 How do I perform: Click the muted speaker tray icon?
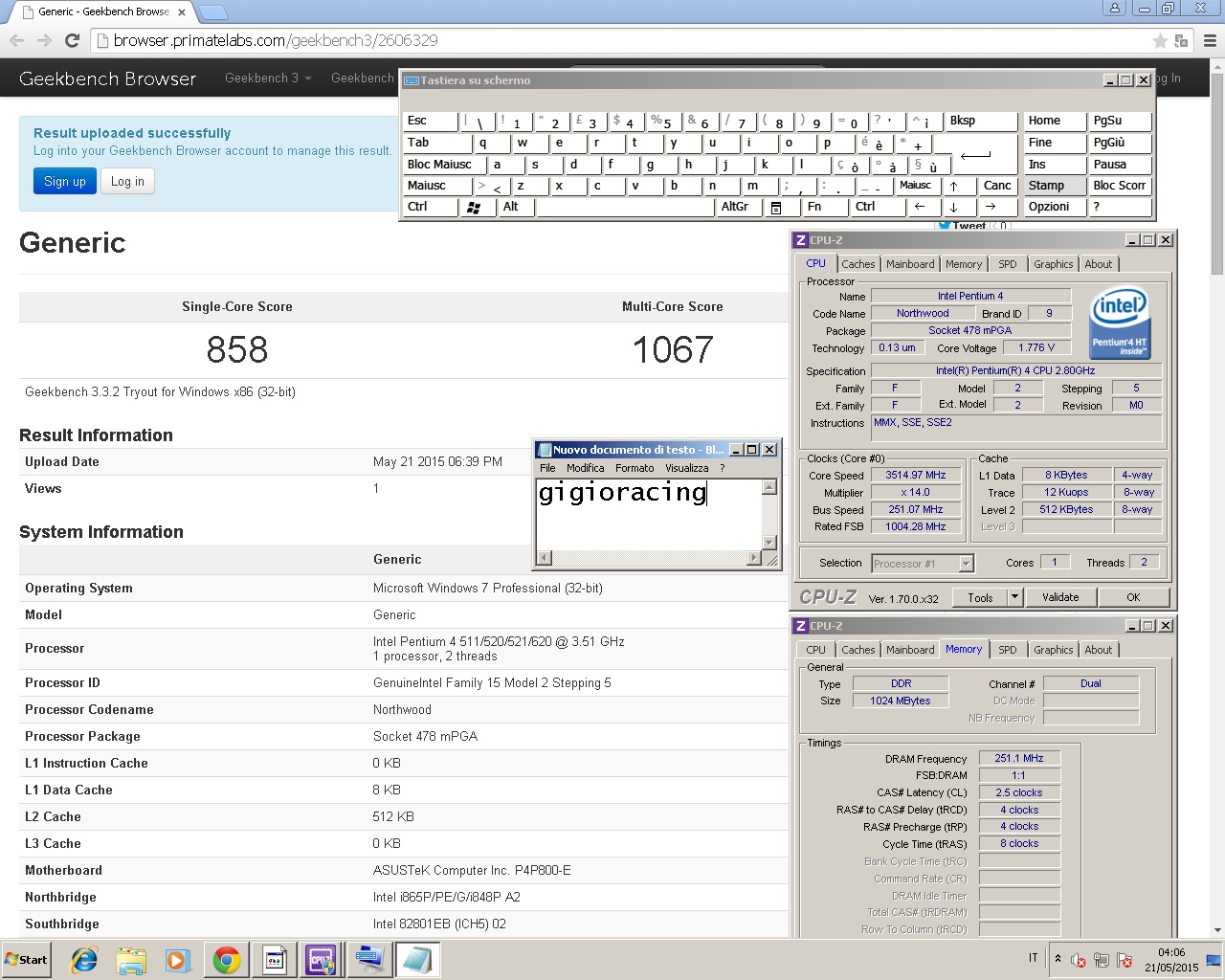coord(1079,960)
